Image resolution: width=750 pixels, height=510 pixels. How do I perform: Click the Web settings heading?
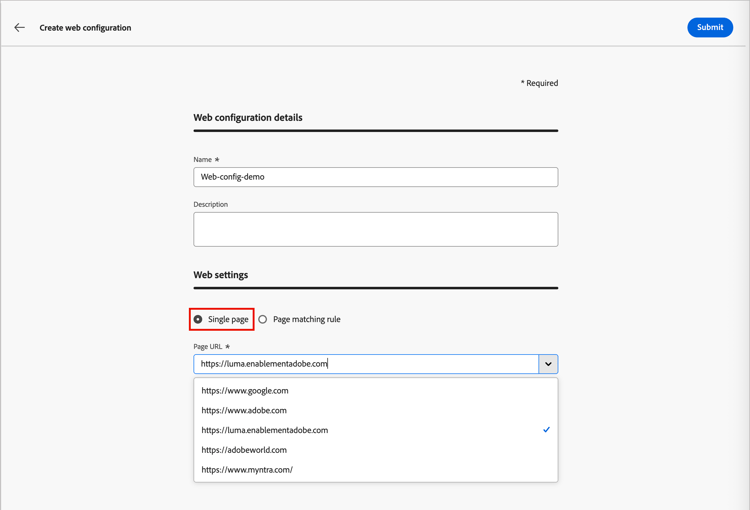(x=221, y=275)
